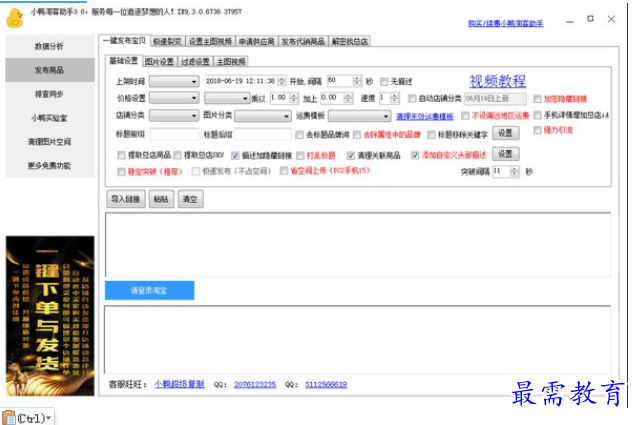Switch to the 极速裂变 tab
633x425 pixels.
[x=168, y=41]
